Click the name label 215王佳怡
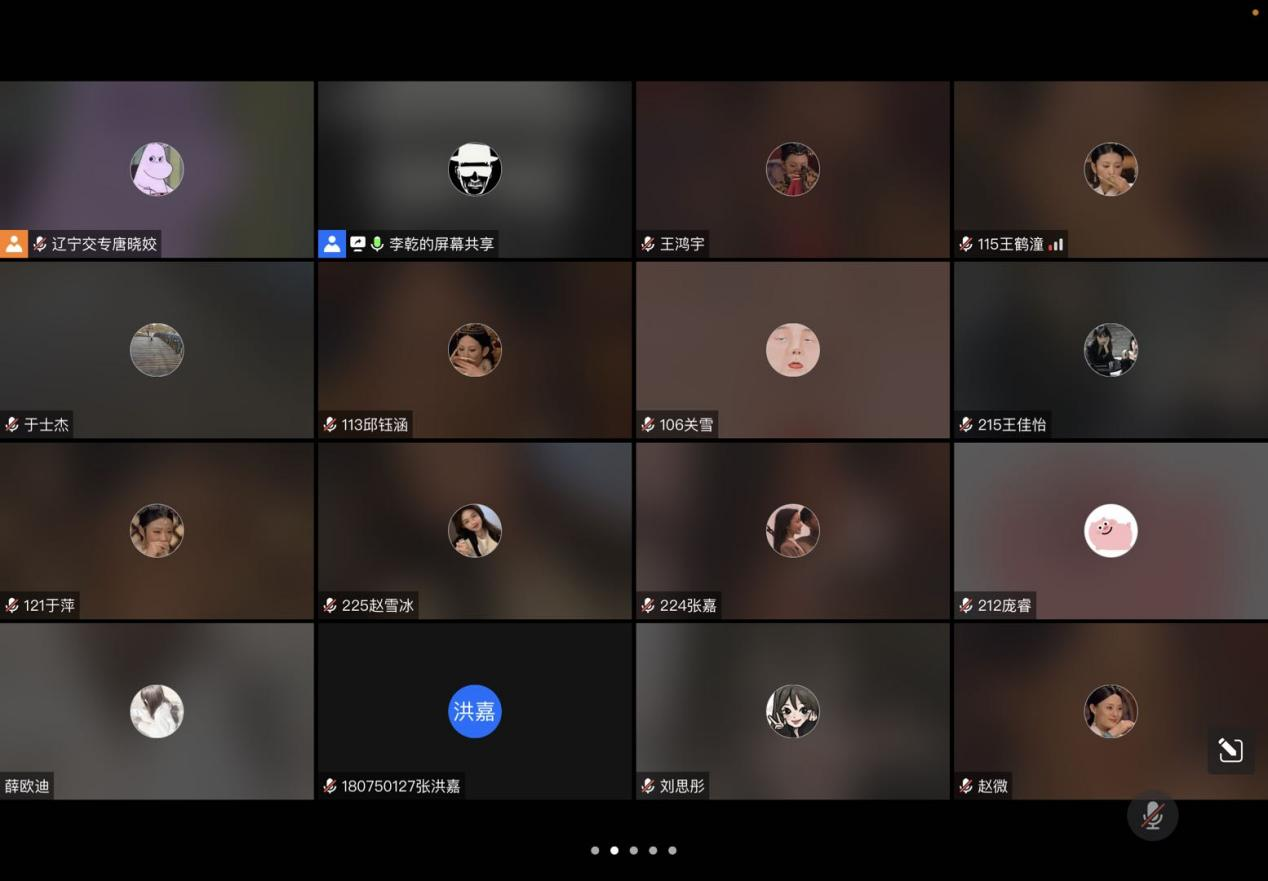Image resolution: width=1268 pixels, height=881 pixels. click(x=1012, y=425)
